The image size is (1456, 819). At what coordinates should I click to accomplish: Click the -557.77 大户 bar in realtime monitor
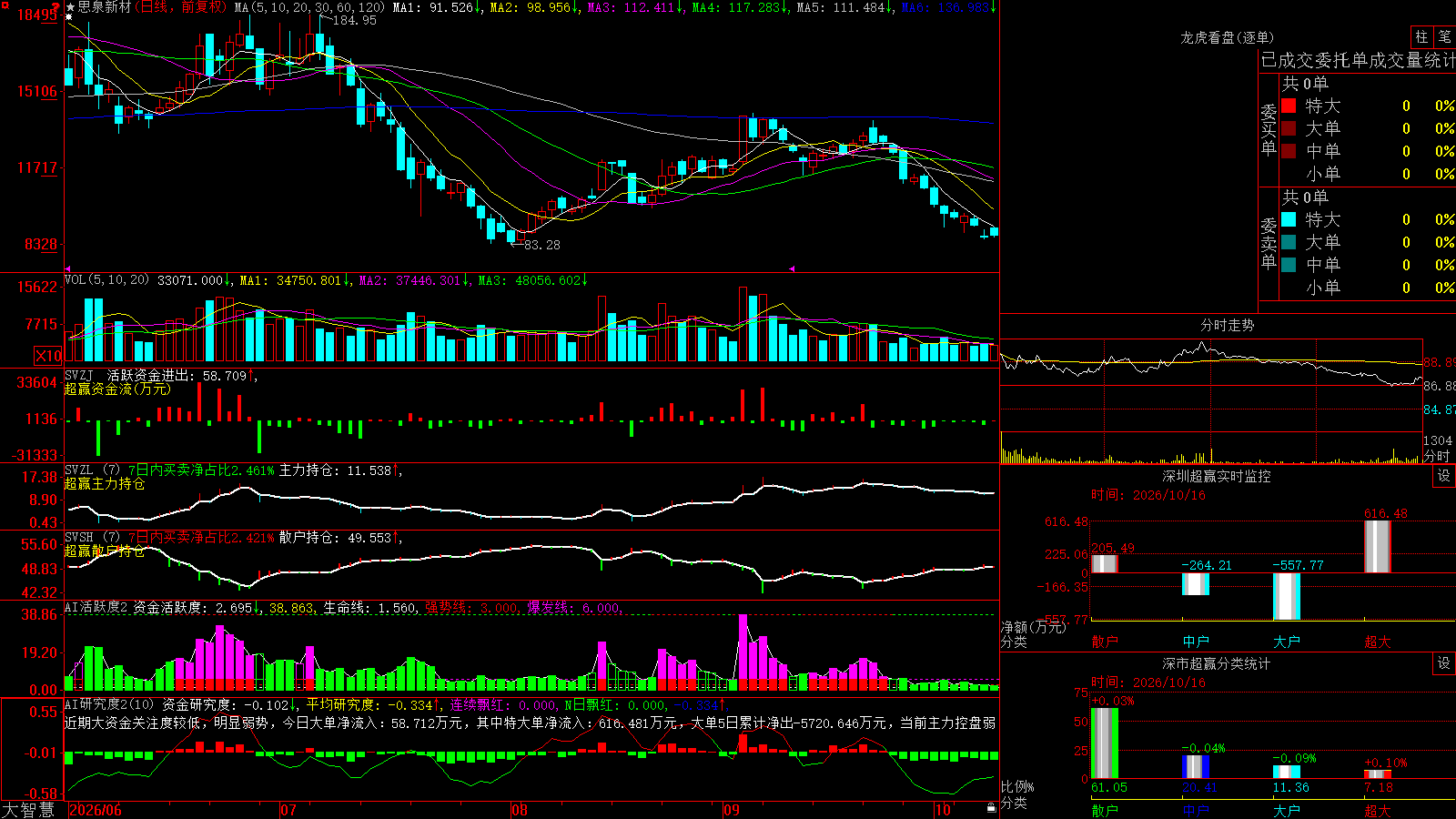(1287, 596)
